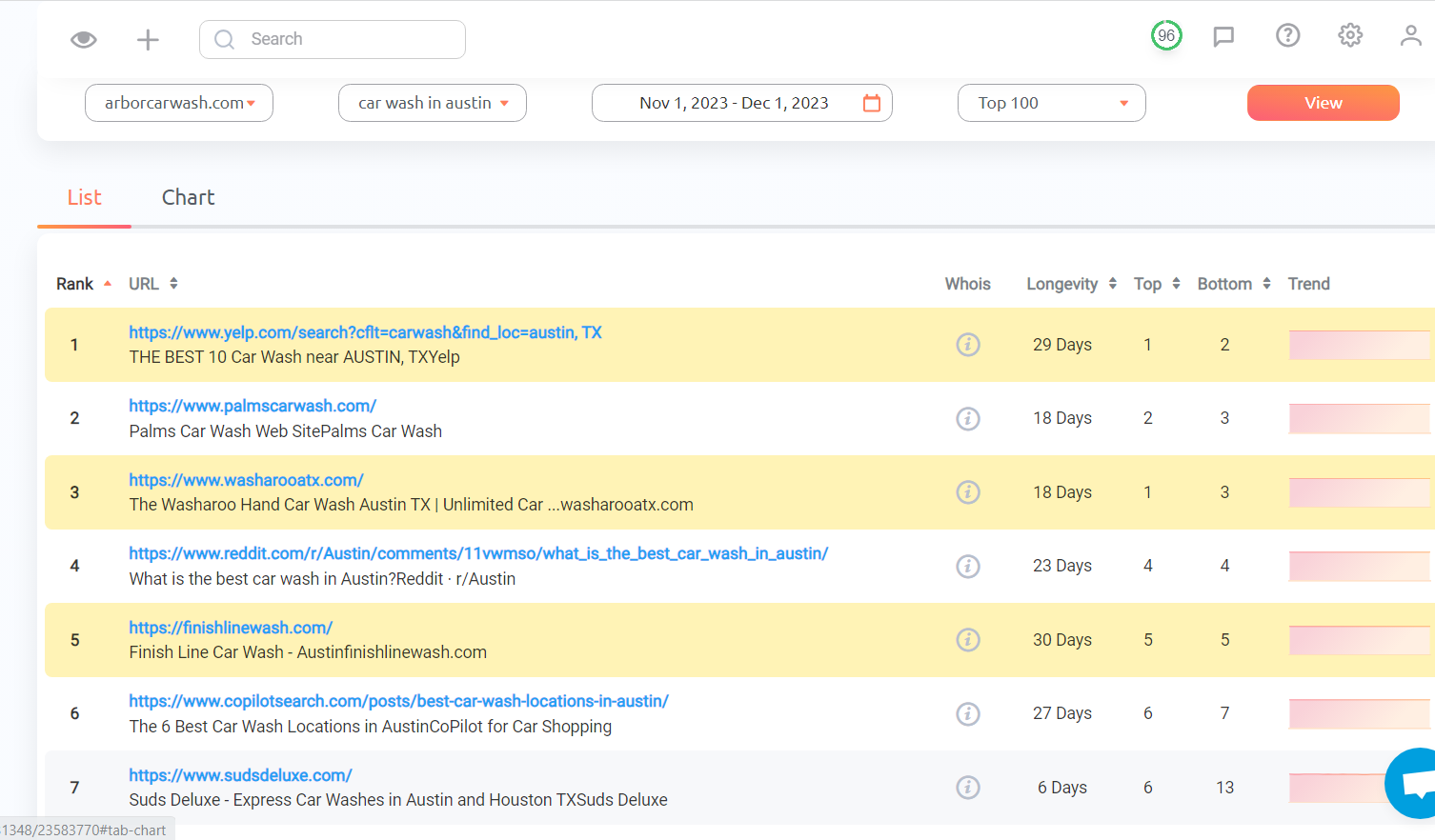Click the Search input field
This screenshot has height=840, width=1435.
click(x=333, y=39)
